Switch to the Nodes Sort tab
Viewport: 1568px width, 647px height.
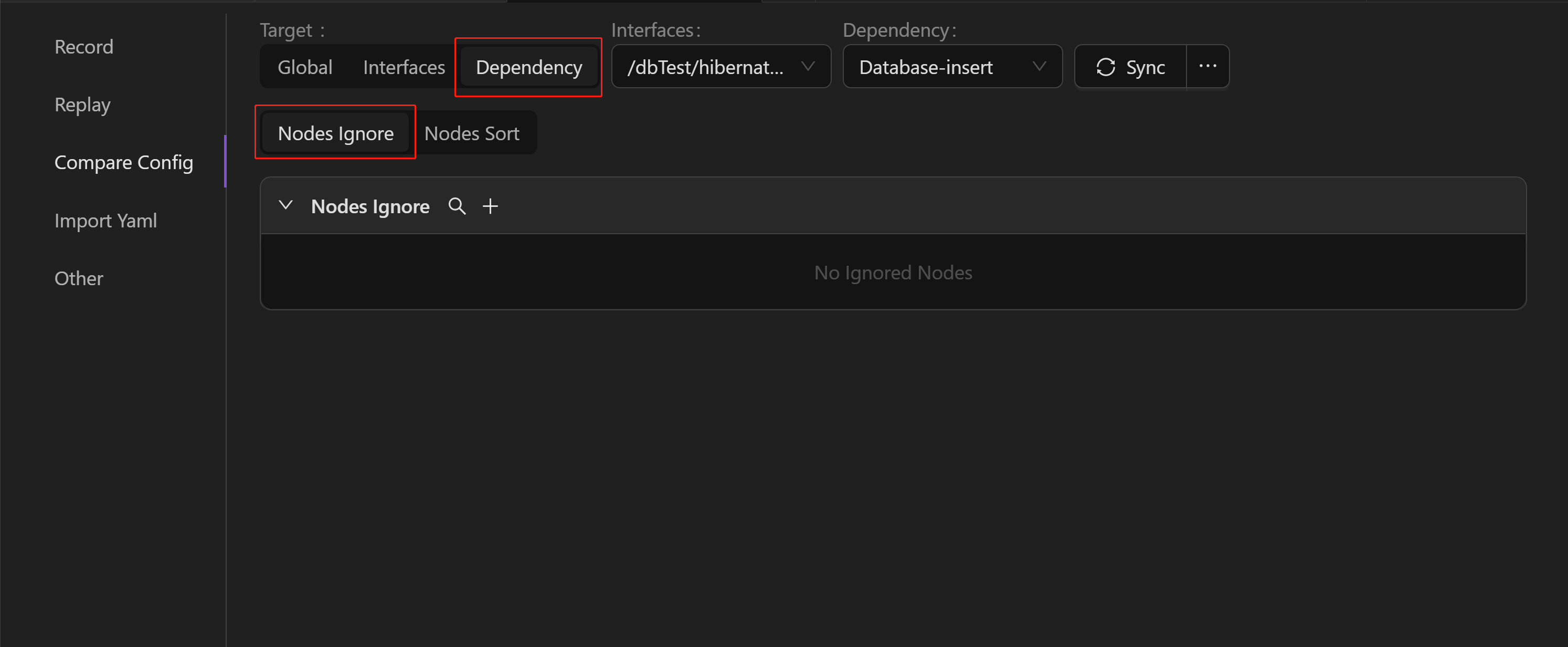[471, 133]
